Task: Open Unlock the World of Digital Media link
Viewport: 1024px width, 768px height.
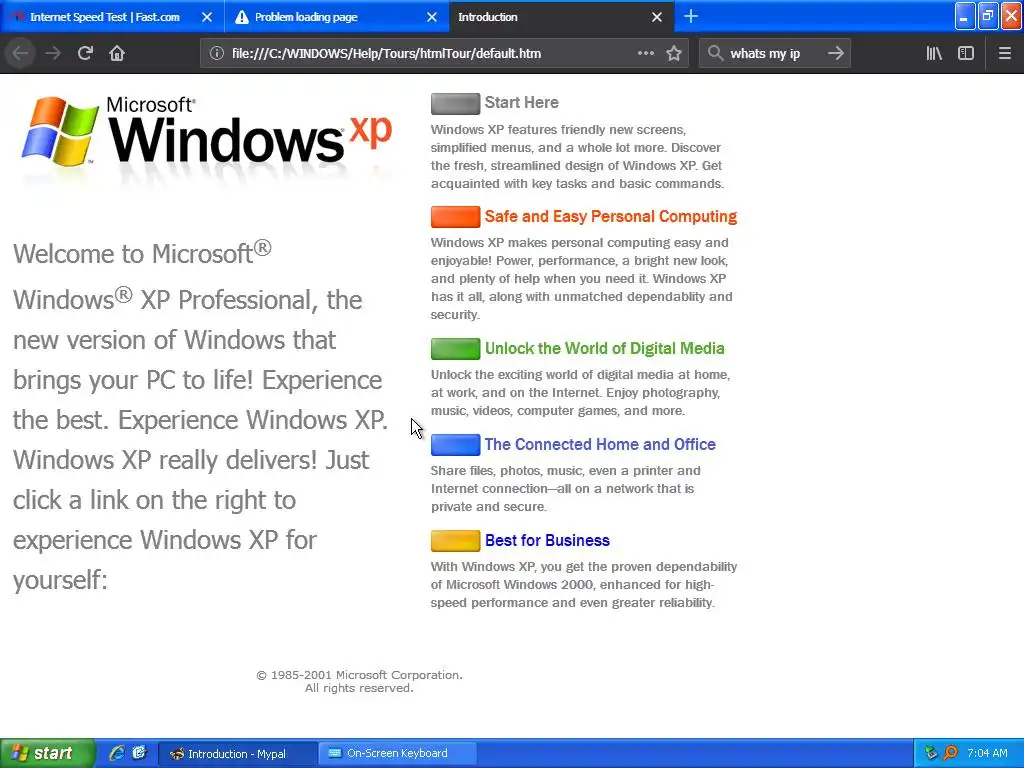Action: (605, 348)
